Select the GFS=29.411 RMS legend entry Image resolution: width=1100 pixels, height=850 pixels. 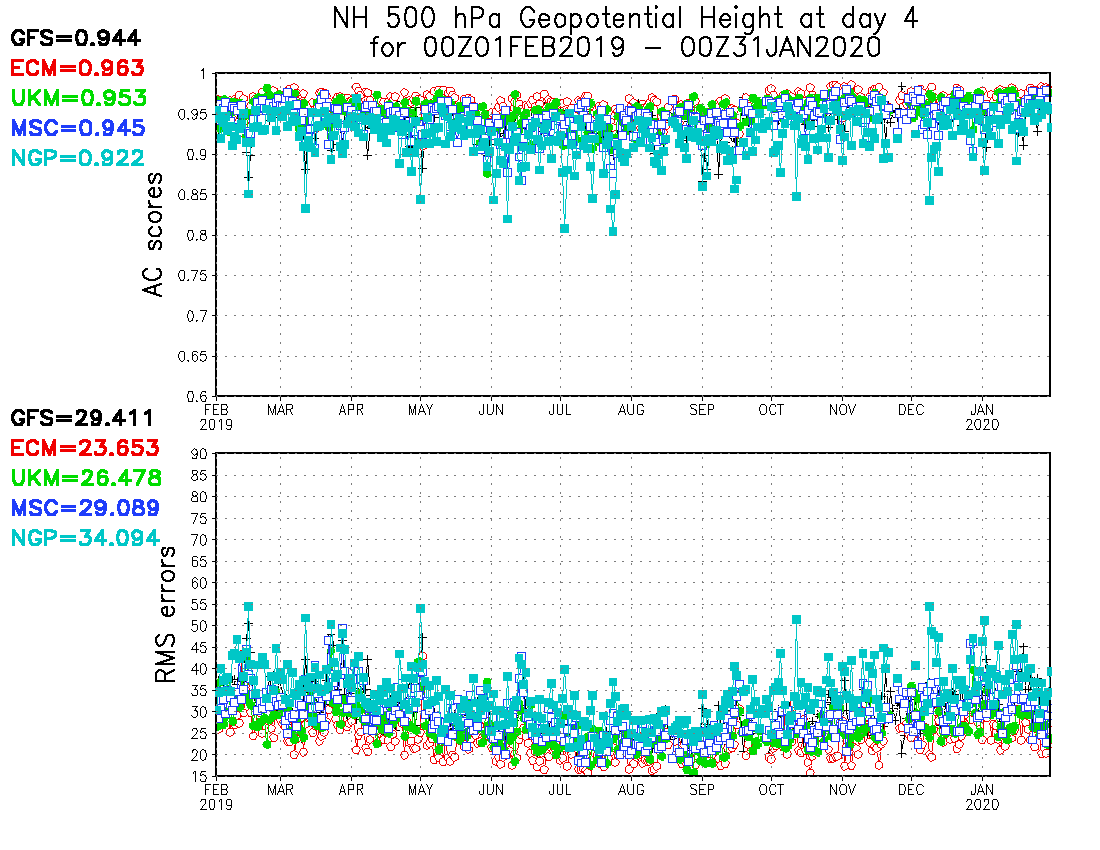click(x=82, y=418)
